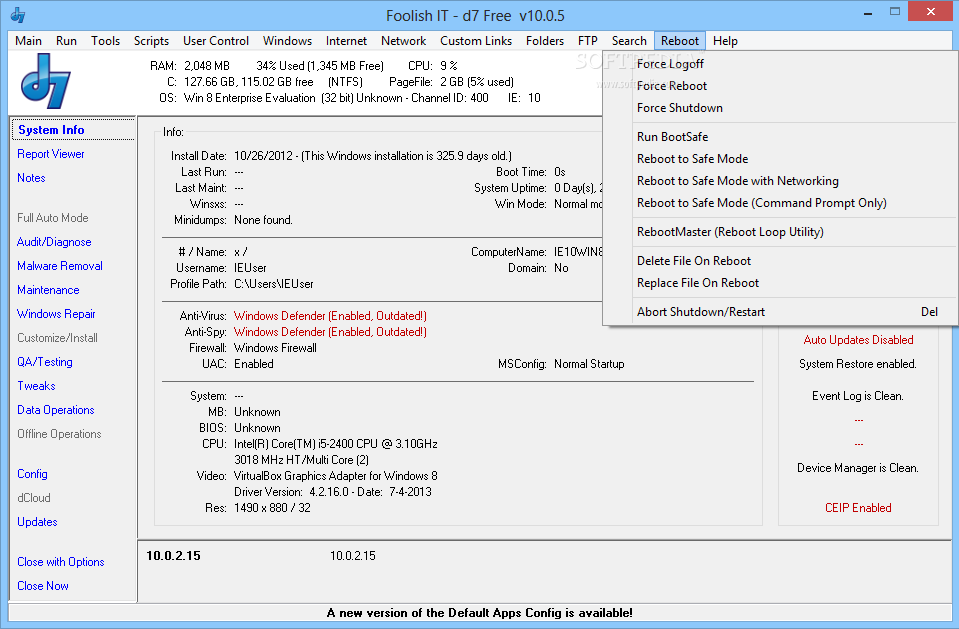Maximize the d7 window

click(895, 12)
